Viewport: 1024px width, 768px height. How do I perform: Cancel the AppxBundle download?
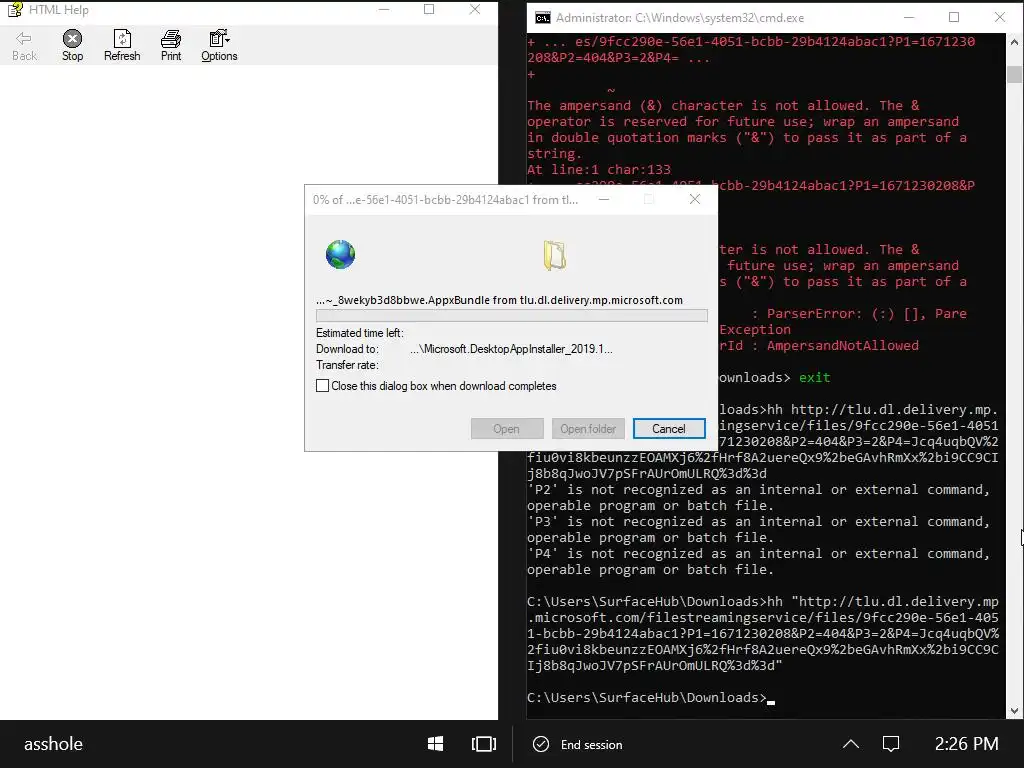click(x=669, y=429)
